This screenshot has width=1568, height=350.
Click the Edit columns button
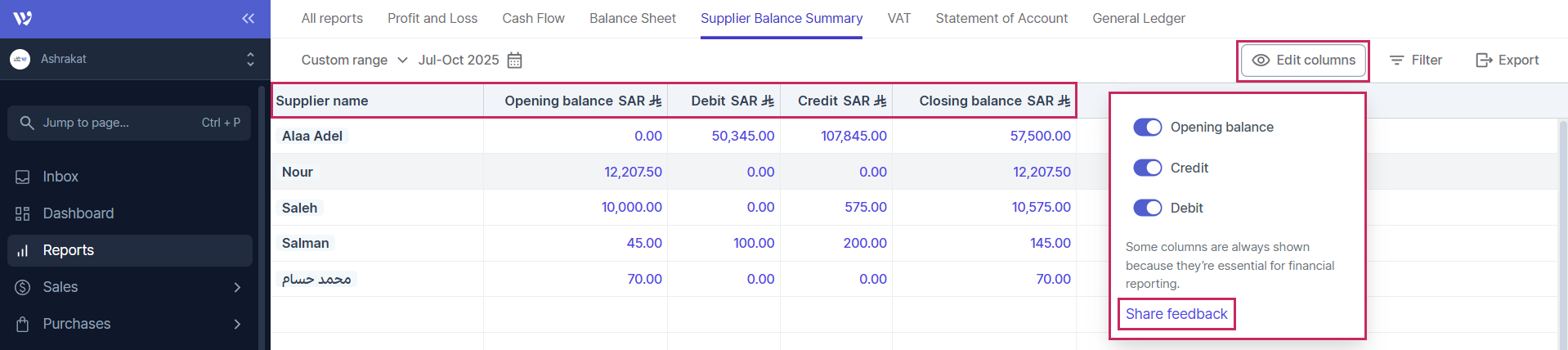(1303, 61)
